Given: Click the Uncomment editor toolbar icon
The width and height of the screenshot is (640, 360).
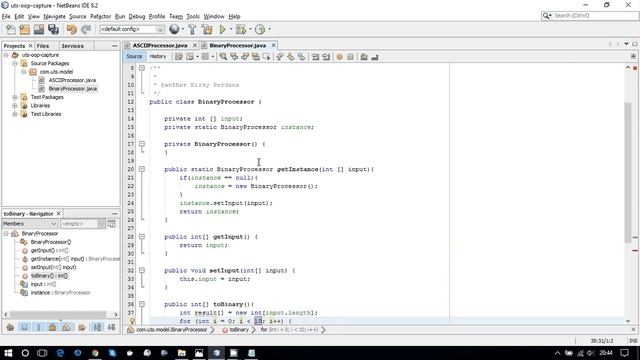Looking at the screenshot, I should tap(375, 57).
